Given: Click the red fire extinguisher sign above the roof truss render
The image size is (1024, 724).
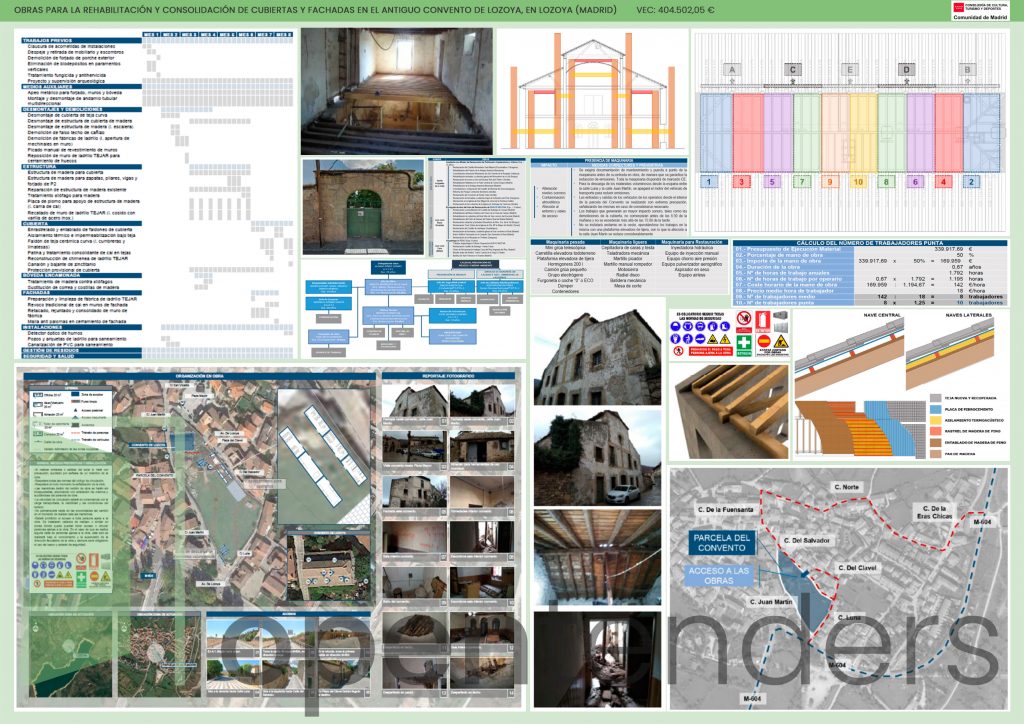Looking at the screenshot, I should click(x=763, y=321).
